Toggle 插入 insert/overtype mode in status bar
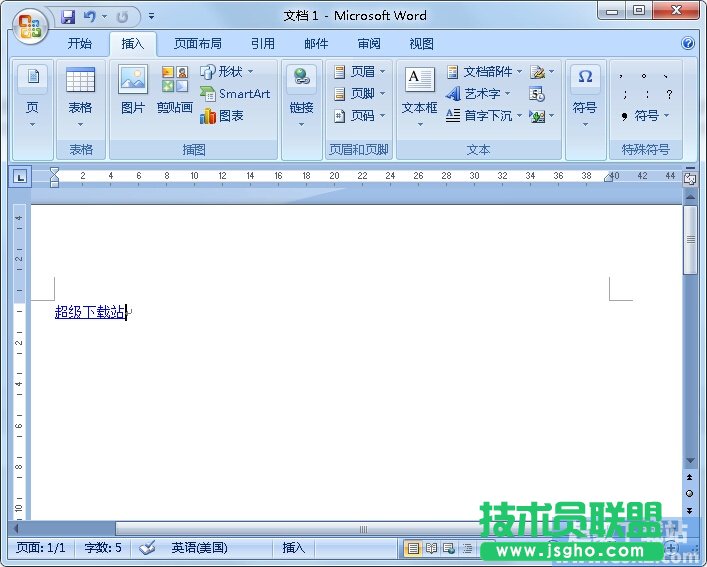Screen dimensions: 707x567 pos(294,548)
